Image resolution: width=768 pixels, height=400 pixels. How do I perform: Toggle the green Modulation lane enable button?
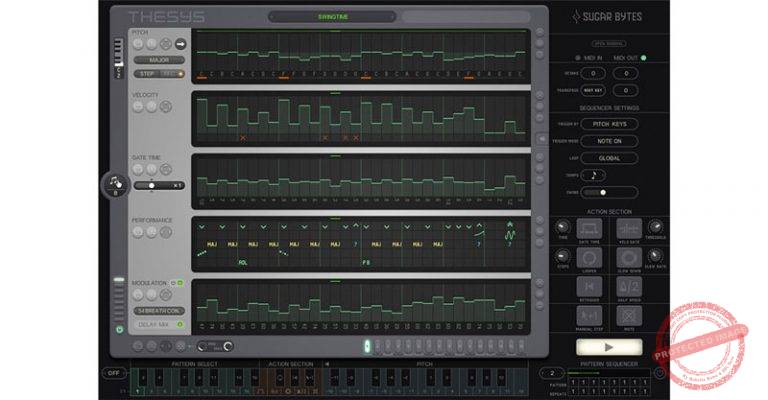180,283
